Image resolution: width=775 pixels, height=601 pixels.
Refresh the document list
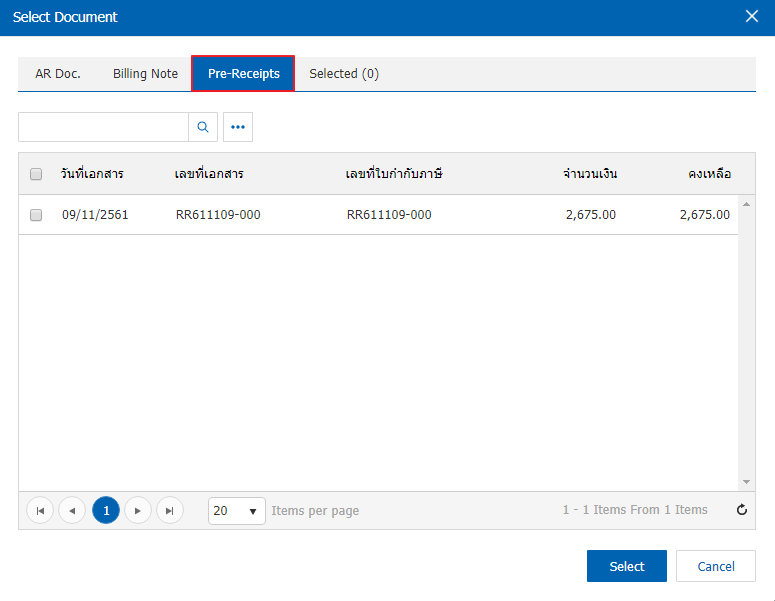coord(741,510)
